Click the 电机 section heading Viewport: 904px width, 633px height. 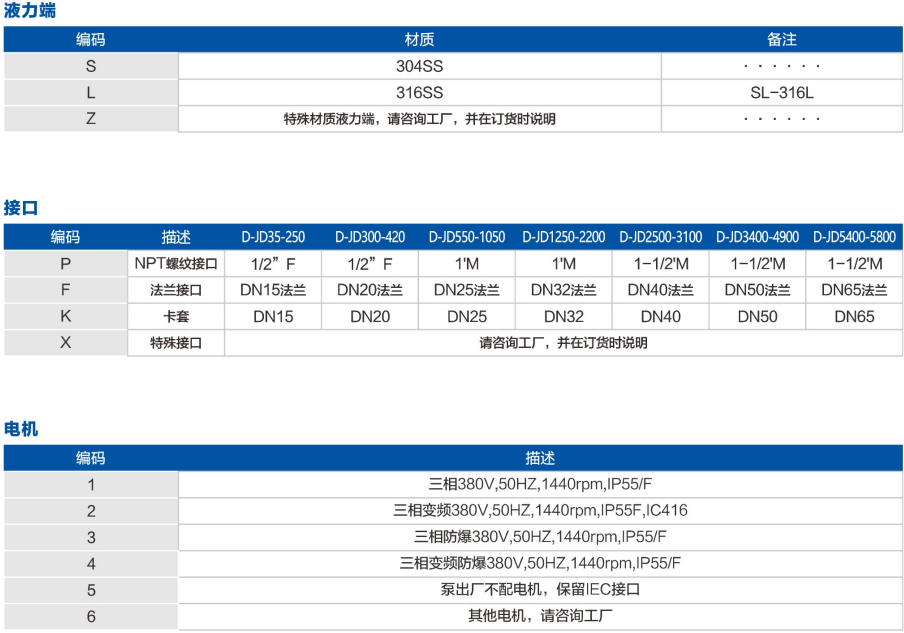21,429
